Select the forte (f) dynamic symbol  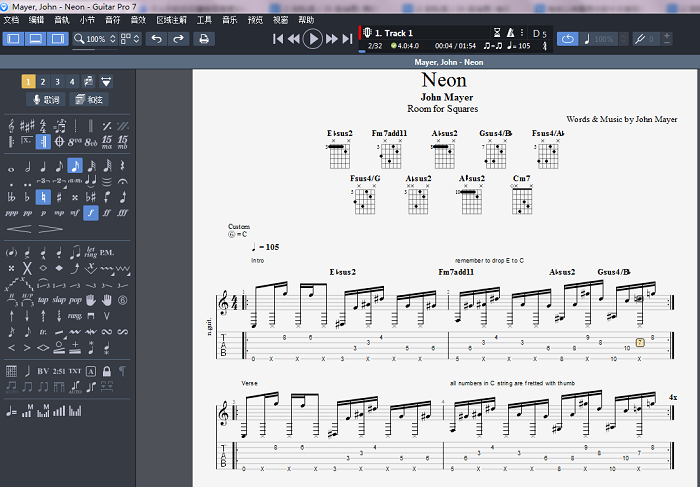(91, 212)
